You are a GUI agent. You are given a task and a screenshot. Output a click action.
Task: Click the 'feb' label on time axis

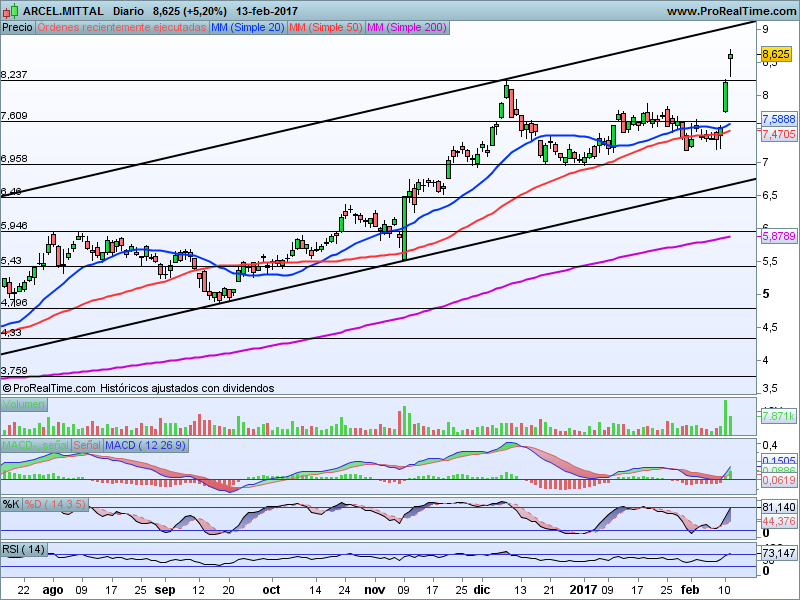pos(690,590)
